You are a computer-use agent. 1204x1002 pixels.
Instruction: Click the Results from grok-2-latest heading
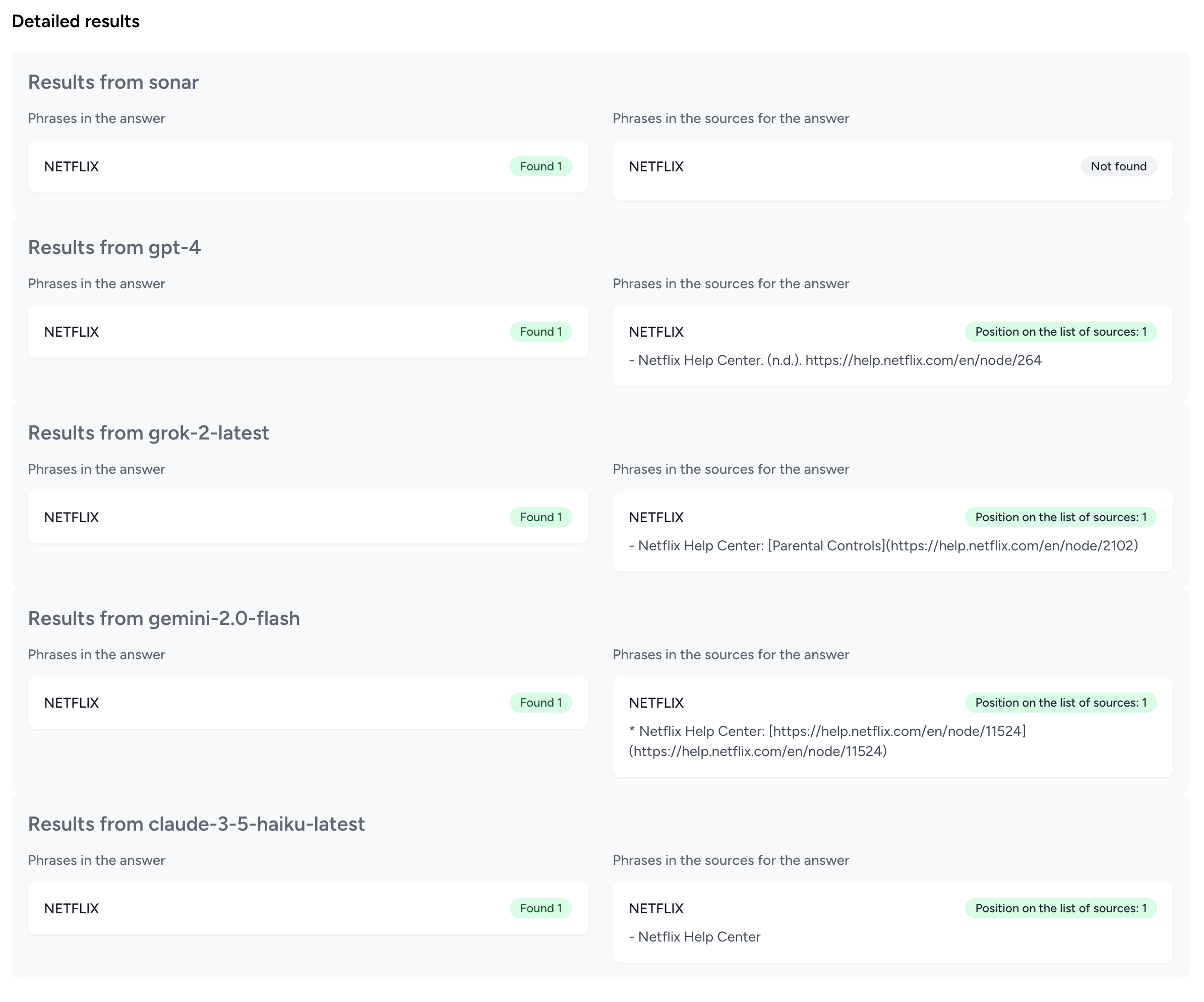tap(148, 433)
